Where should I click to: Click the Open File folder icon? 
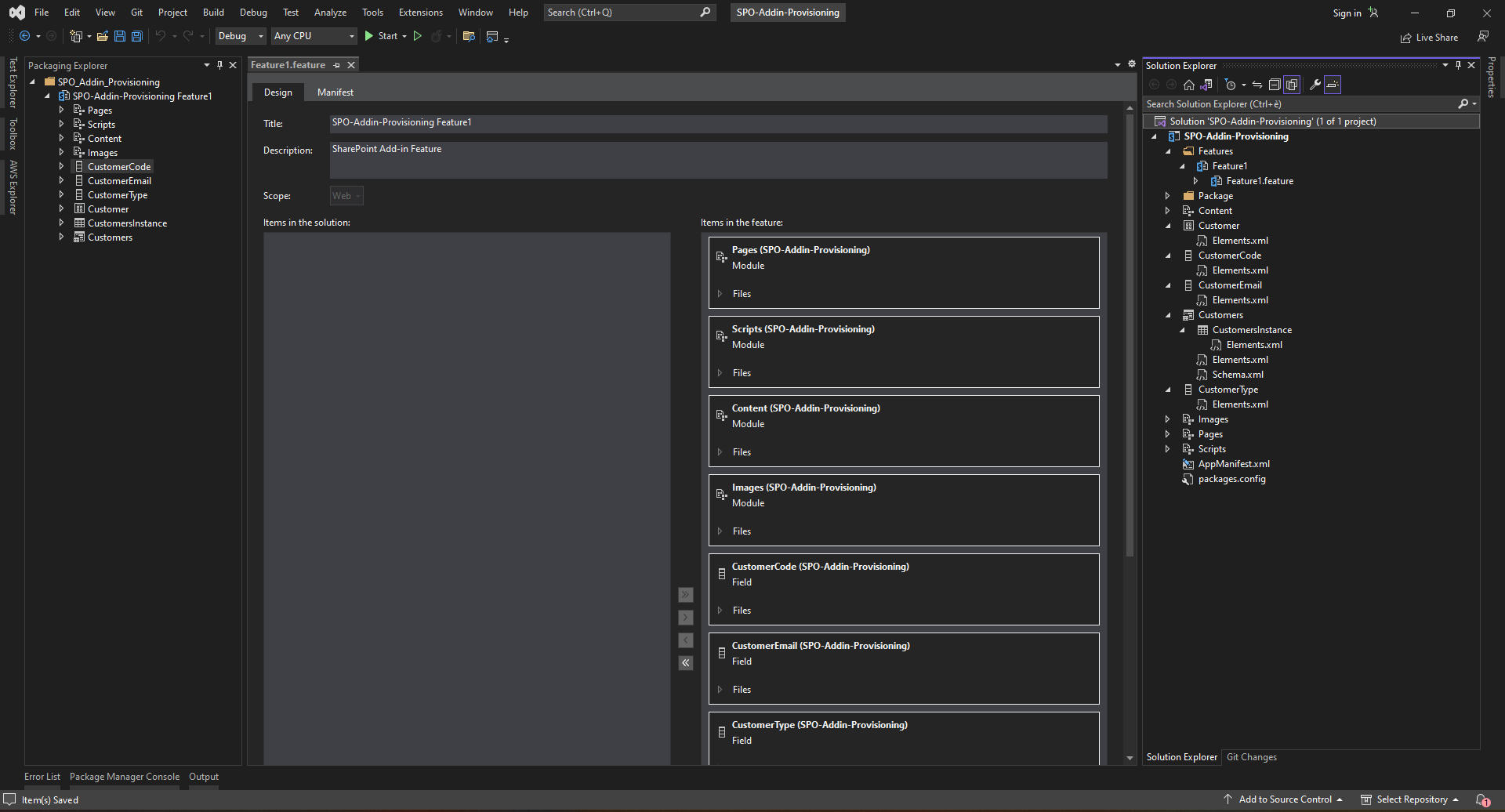102,36
